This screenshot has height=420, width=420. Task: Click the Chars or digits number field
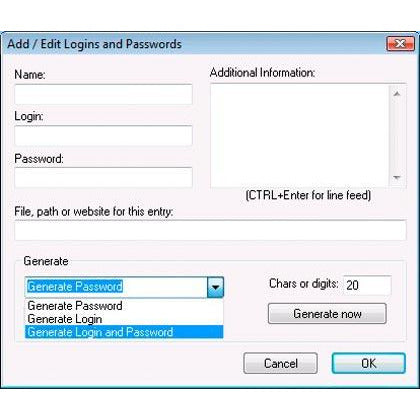pyautogui.click(x=367, y=285)
